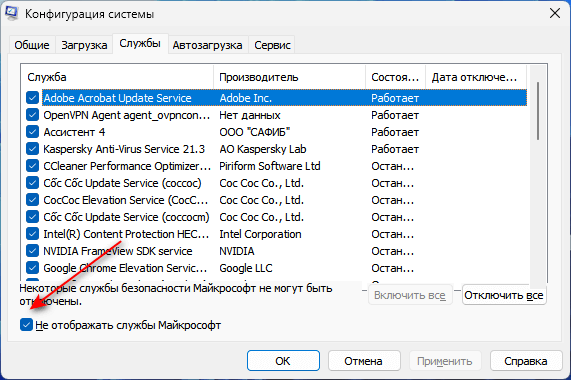This screenshot has height=380, width=571.
Task: Toggle Не отображать службы Майкрософт checkbox
Action: [26, 325]
